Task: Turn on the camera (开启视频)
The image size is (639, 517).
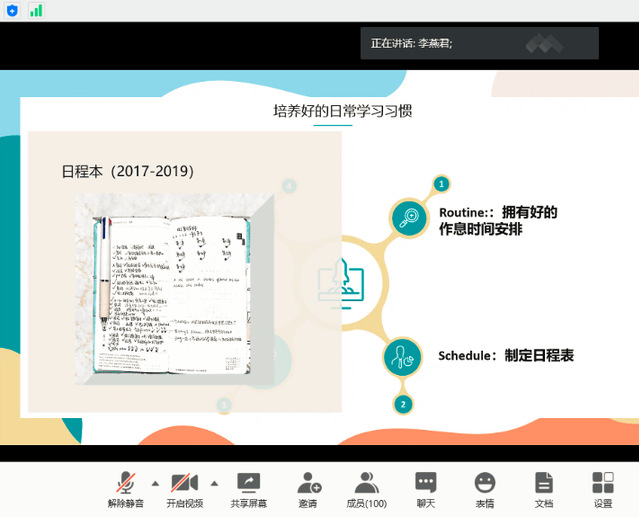Action: point(185,488)
